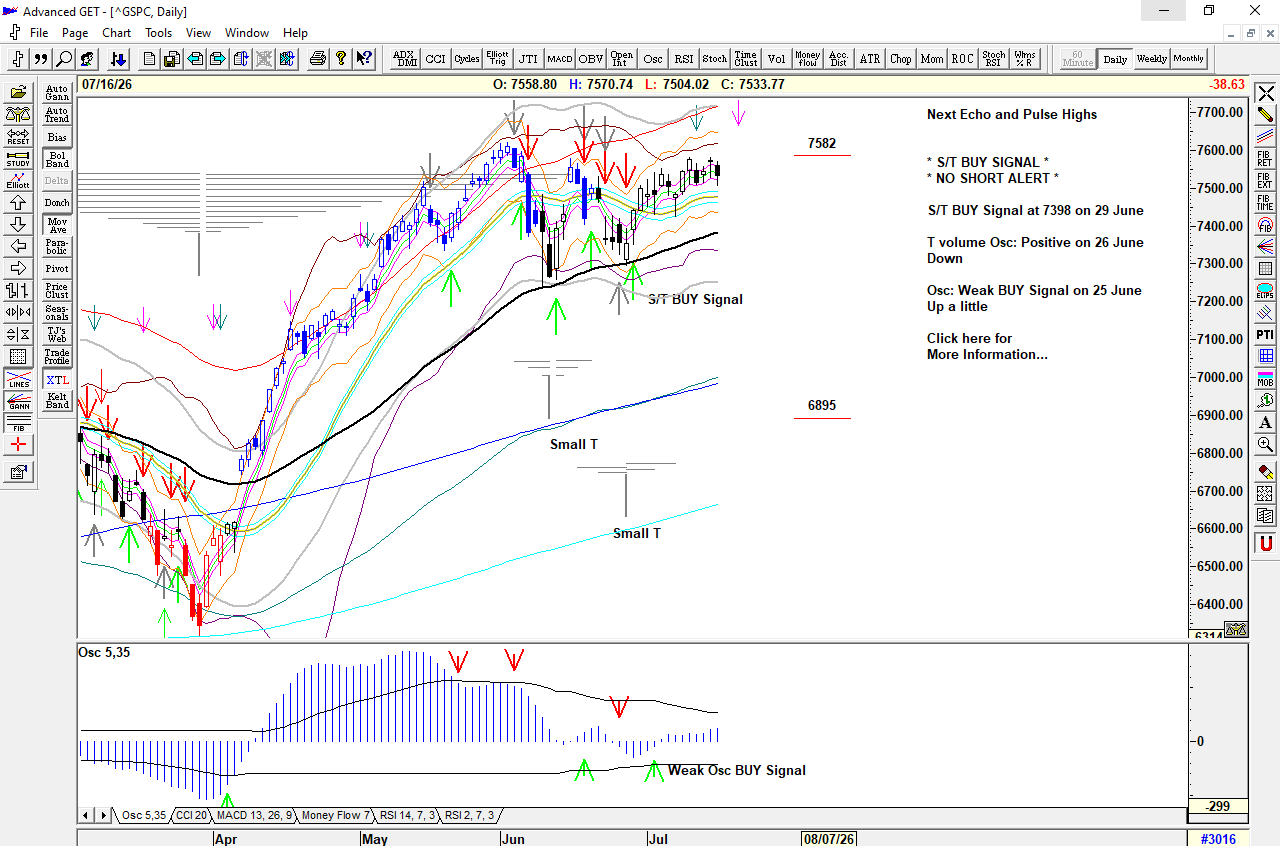Click the STUDY icon in left palette
This screenshot has height=846, width=1280.
(18, 158)
